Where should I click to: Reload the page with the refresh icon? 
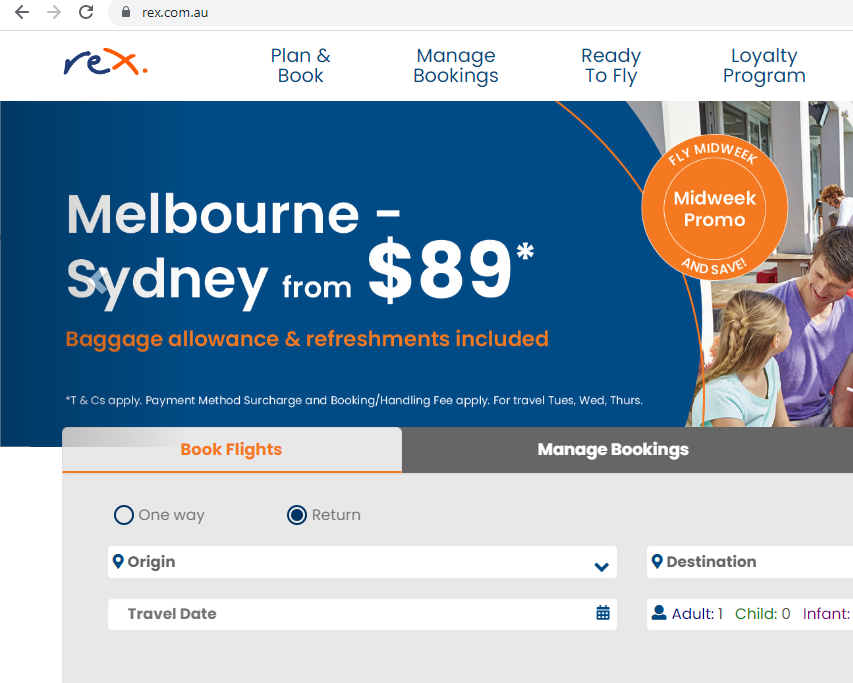pos(86,12)
